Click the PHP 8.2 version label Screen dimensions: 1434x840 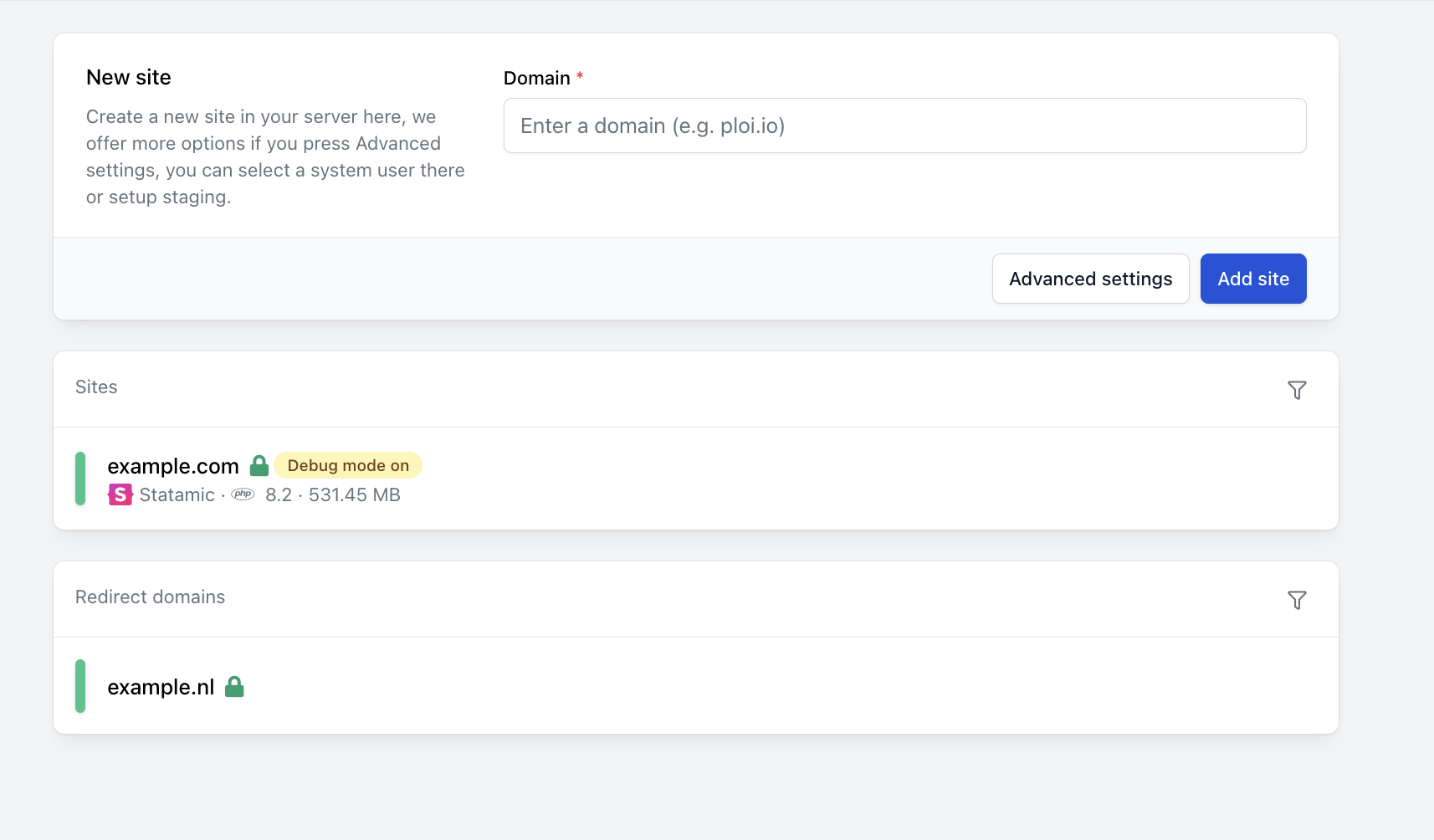tap(278, 494)
